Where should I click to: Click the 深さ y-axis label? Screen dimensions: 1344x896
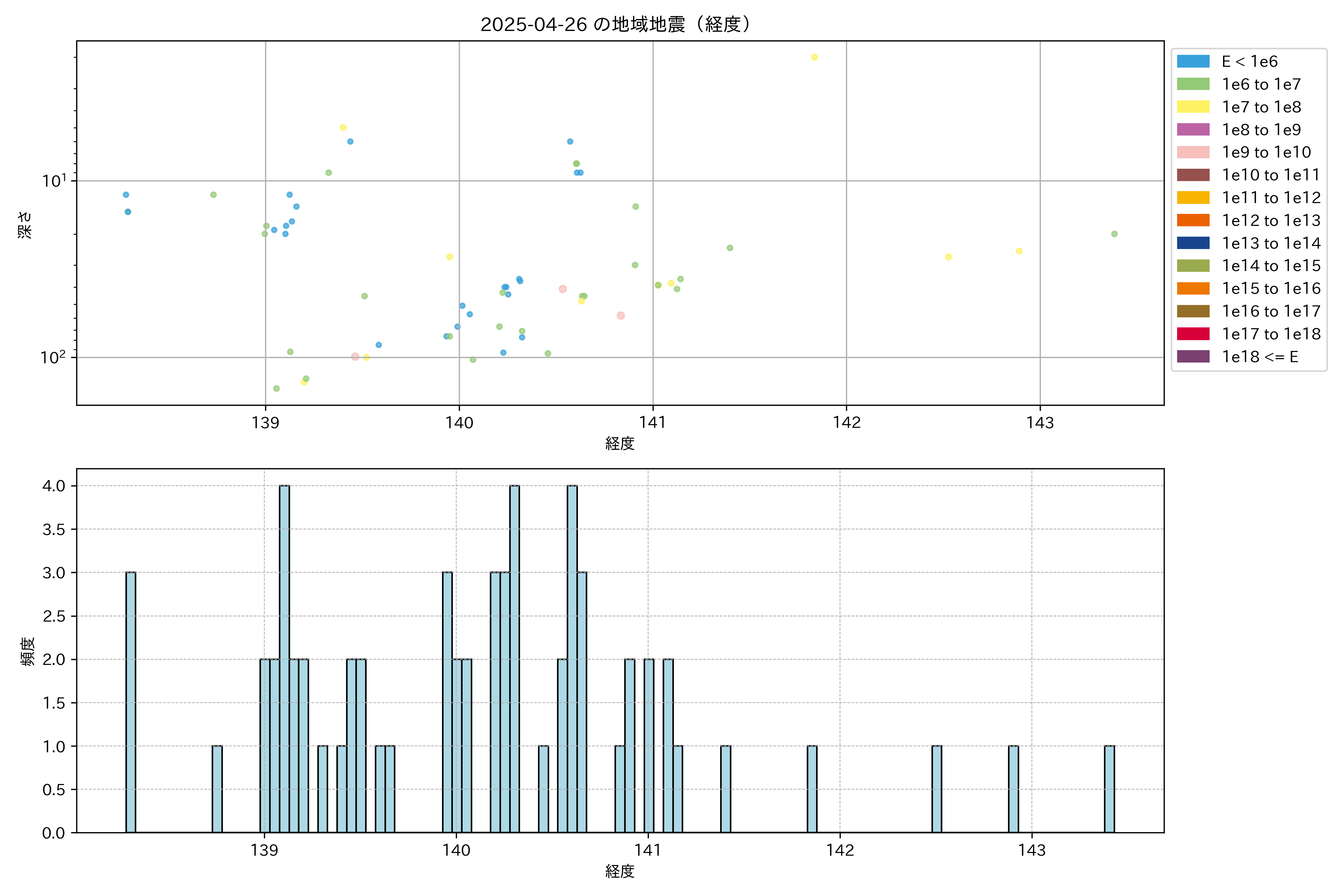pyautogui.click(x=25, y=225)
